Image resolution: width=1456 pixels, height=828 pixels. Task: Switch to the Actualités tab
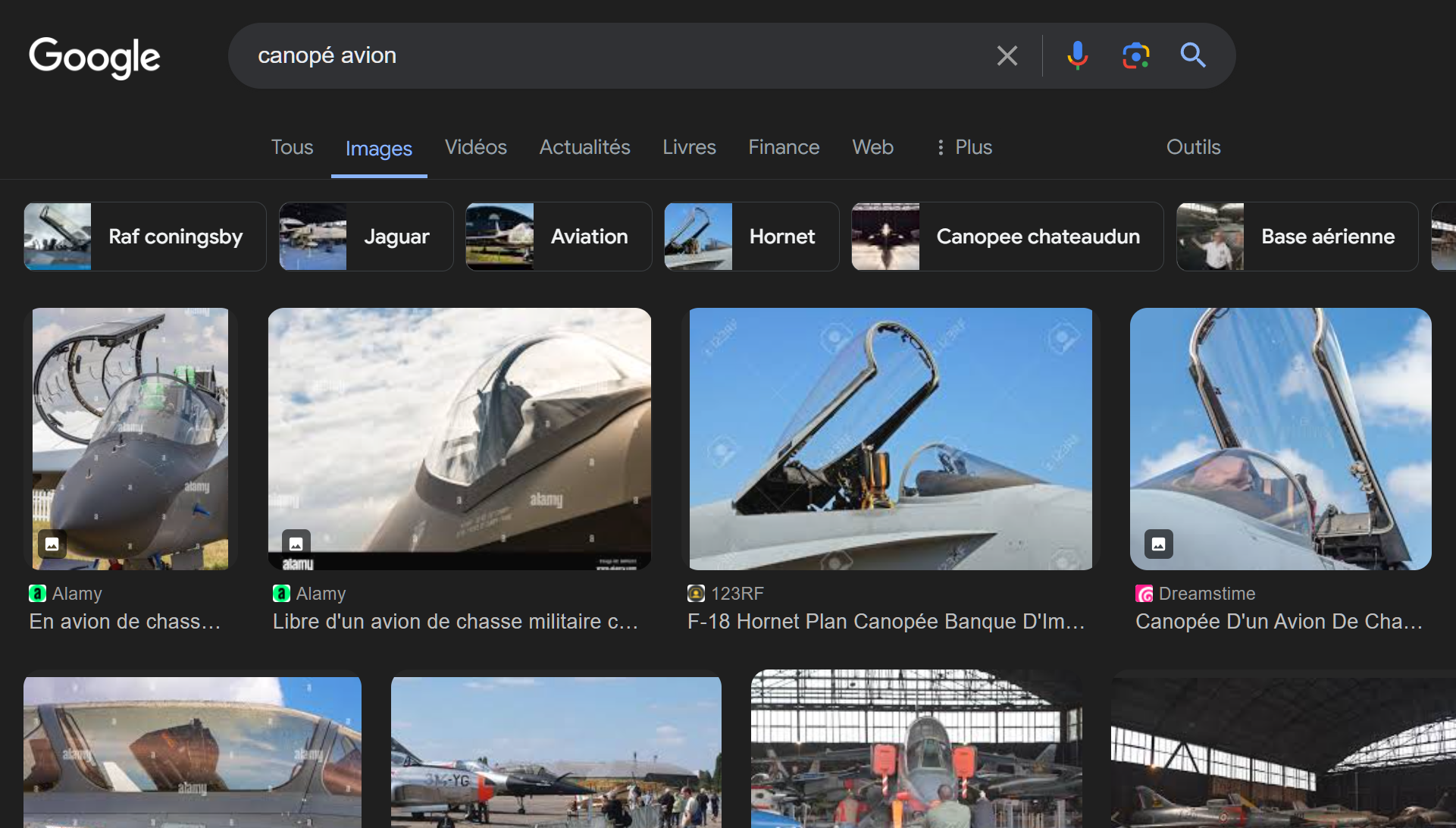tap(584, 147)
